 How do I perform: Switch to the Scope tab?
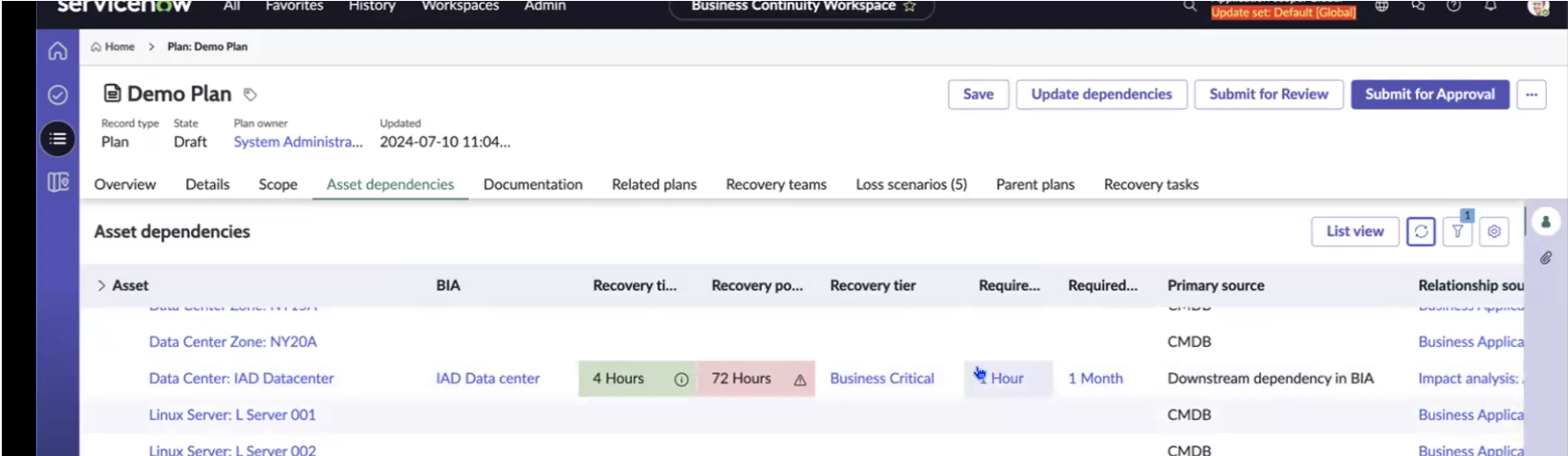point(278,185)
